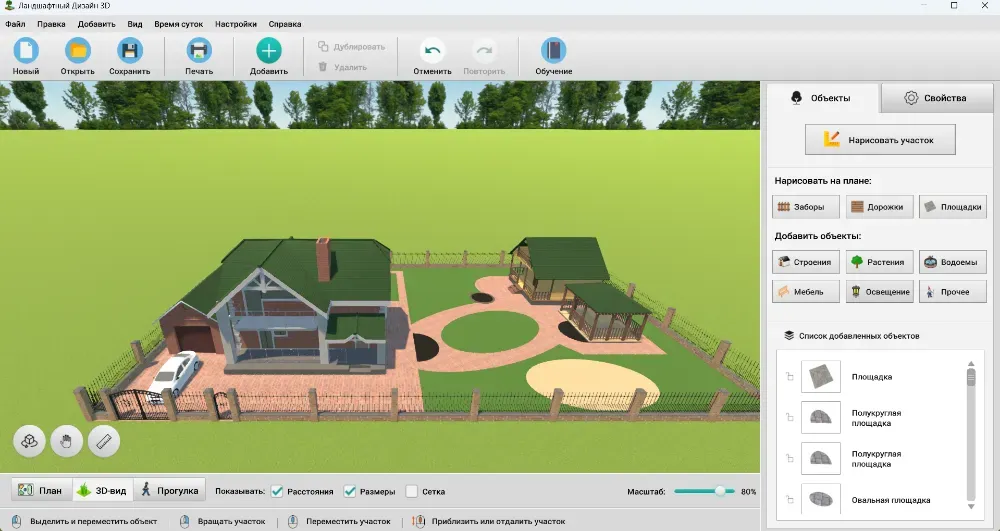
Task: Expand first Полукруглая площадка item
Action: pos(790,418)
